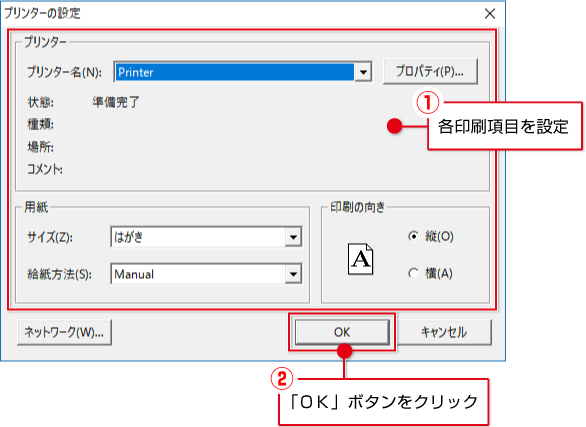Viewport: 586px width, 427px height.
Task: Click the キャンセル button
Action: 444,332
